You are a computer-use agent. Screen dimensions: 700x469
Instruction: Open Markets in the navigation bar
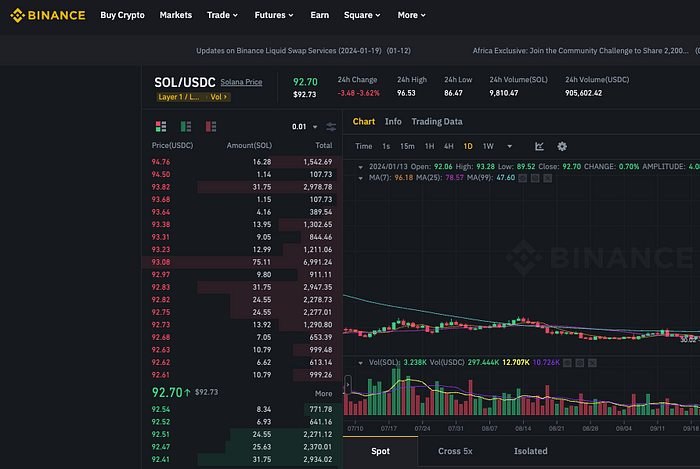(x=176, y=15)
